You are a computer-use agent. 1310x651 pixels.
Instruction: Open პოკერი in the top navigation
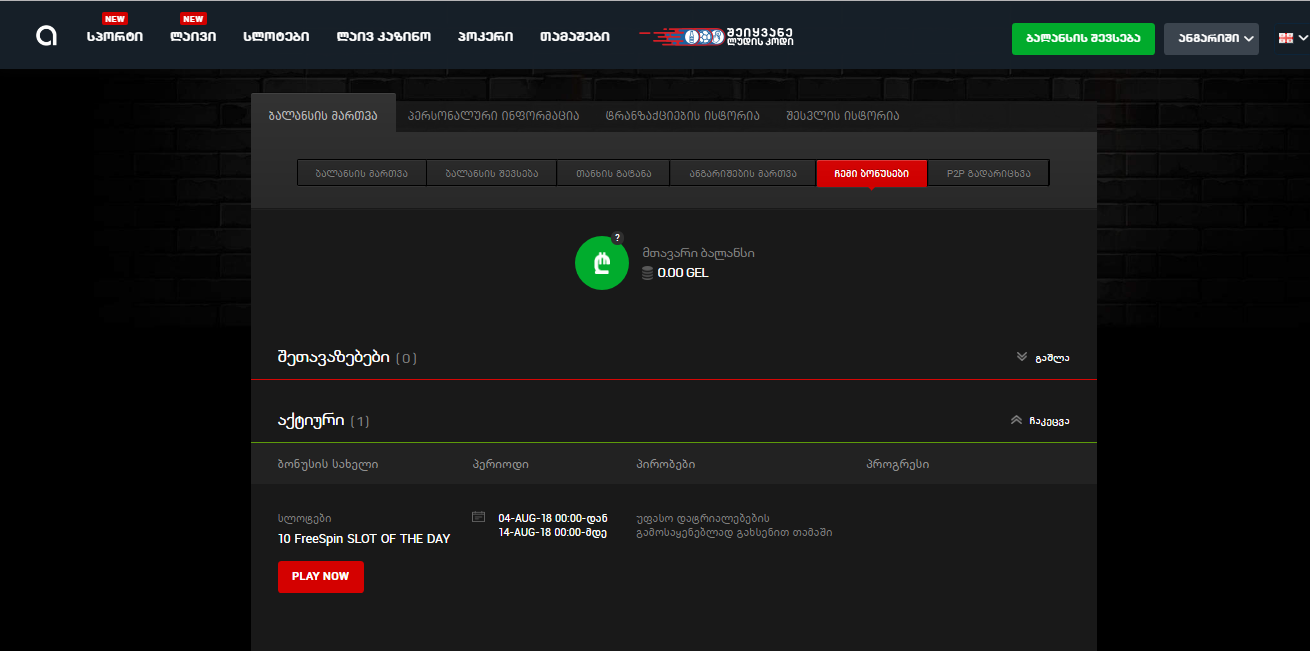[486, 37]
